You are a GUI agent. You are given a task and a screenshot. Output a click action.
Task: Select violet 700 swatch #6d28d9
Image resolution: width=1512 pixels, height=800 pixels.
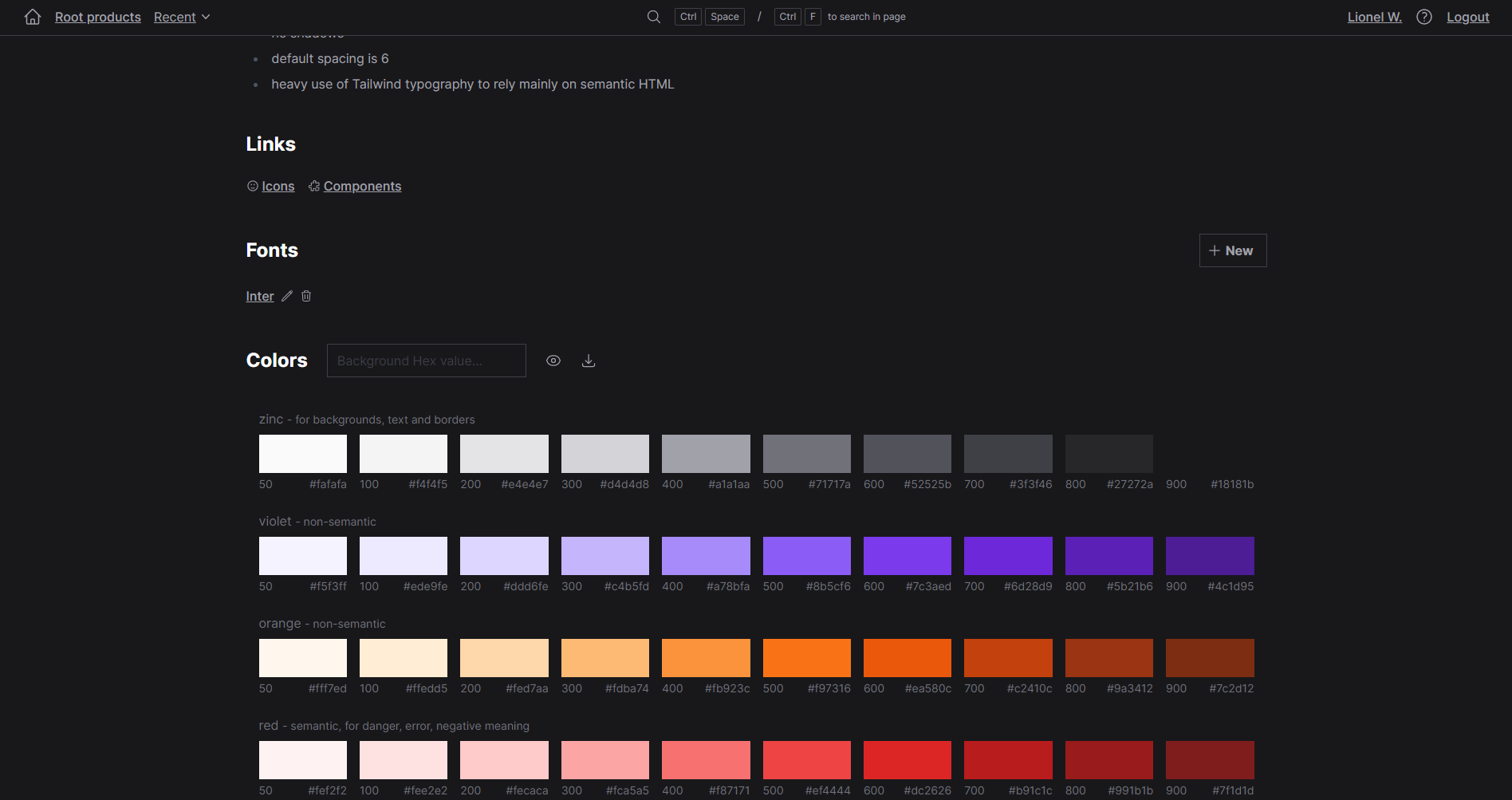[x=1008, y=556]
